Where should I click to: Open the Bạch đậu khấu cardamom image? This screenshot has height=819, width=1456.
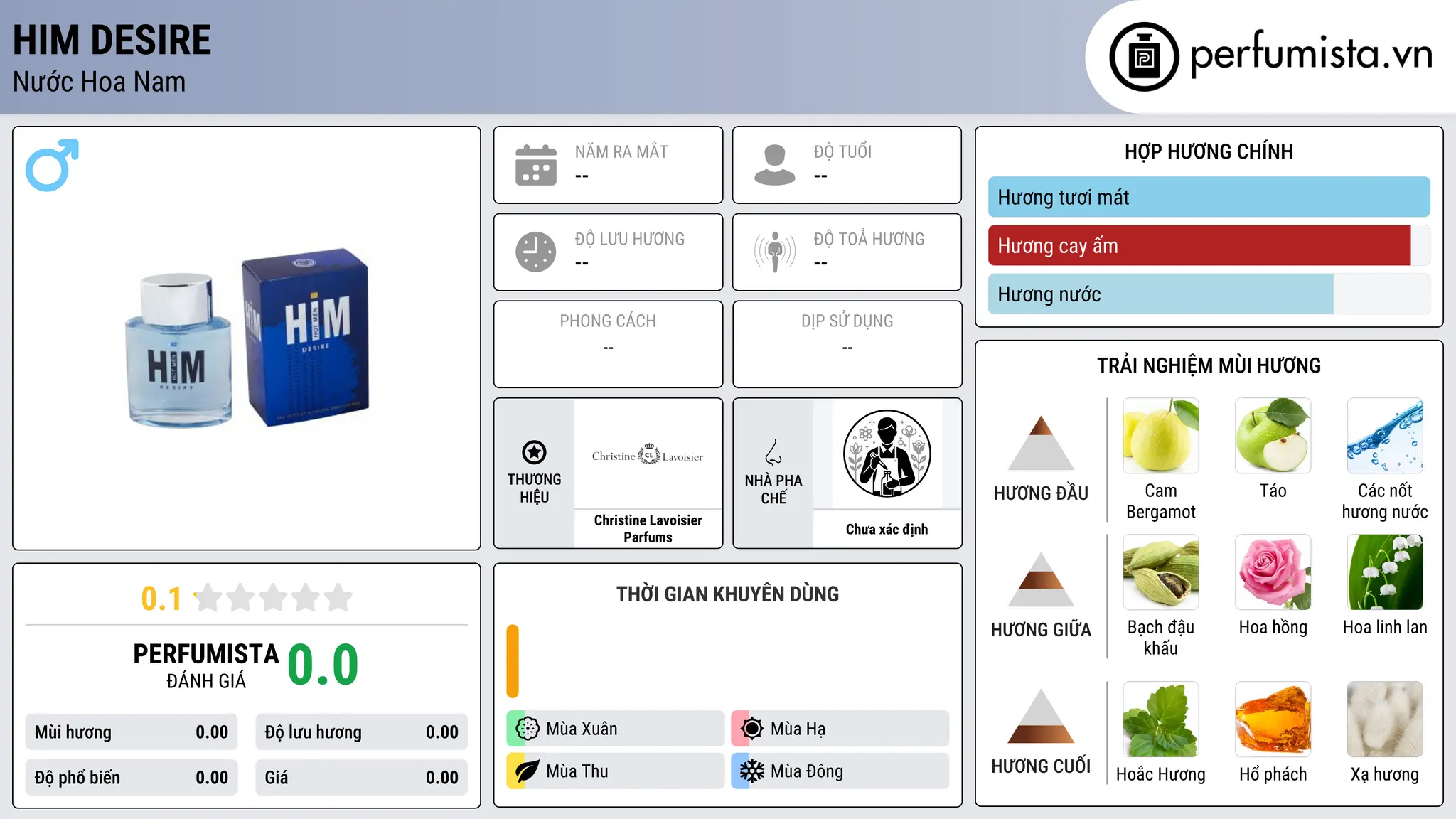pyautogui.click(x=1161, y=572)
